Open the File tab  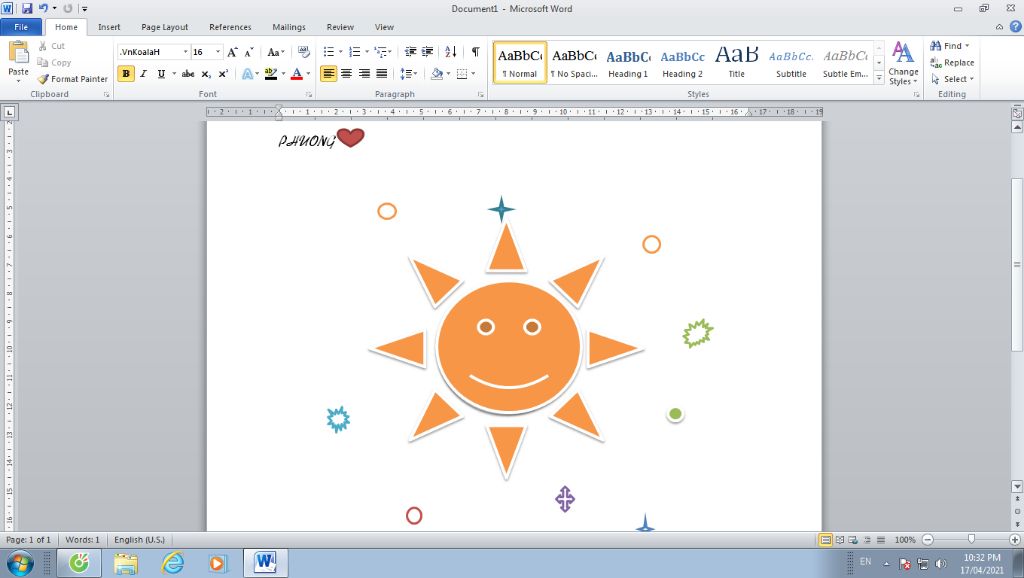21,27
